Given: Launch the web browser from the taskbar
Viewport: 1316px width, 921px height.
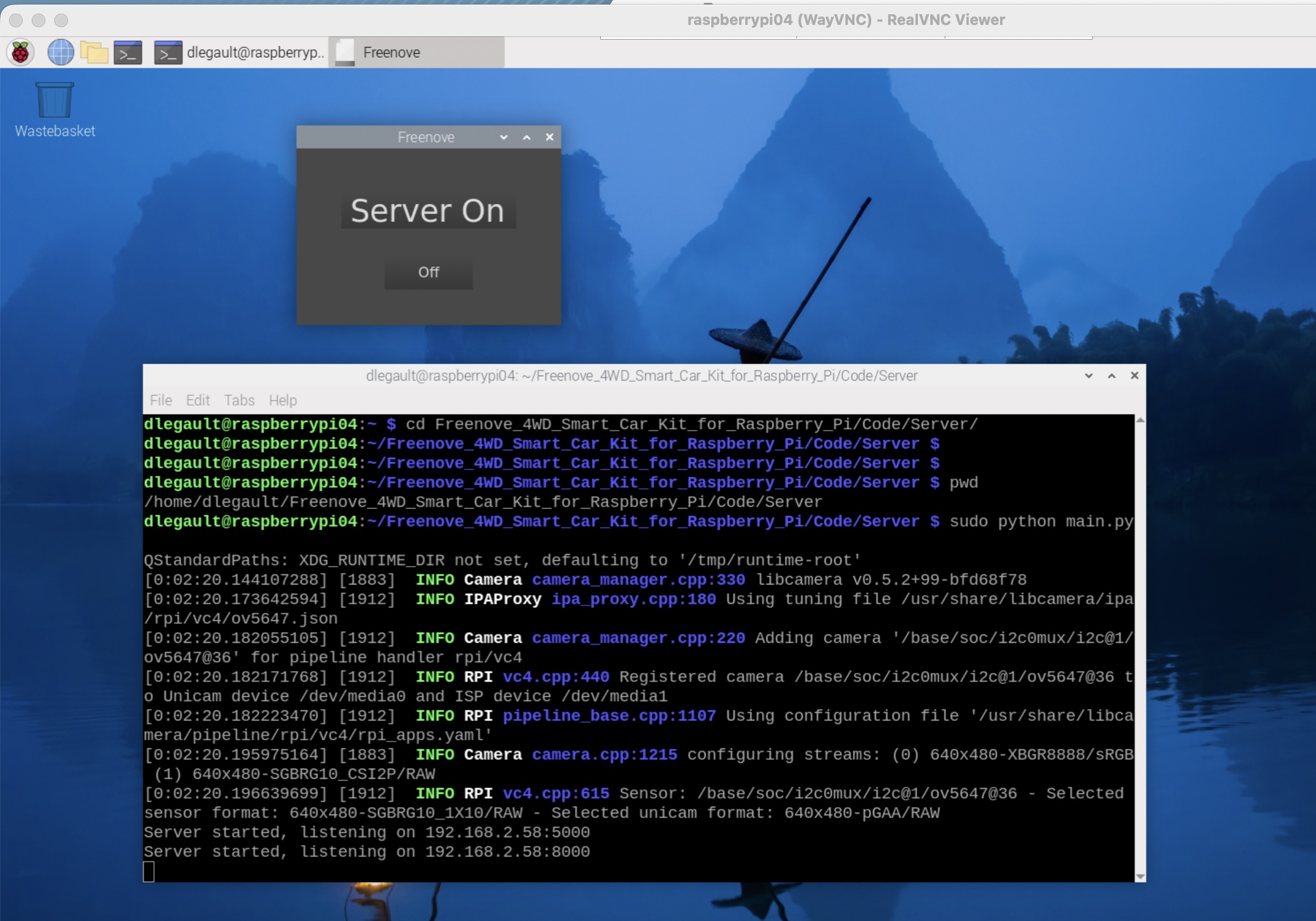Looking at the screenshot, I should tap(59, 52).
